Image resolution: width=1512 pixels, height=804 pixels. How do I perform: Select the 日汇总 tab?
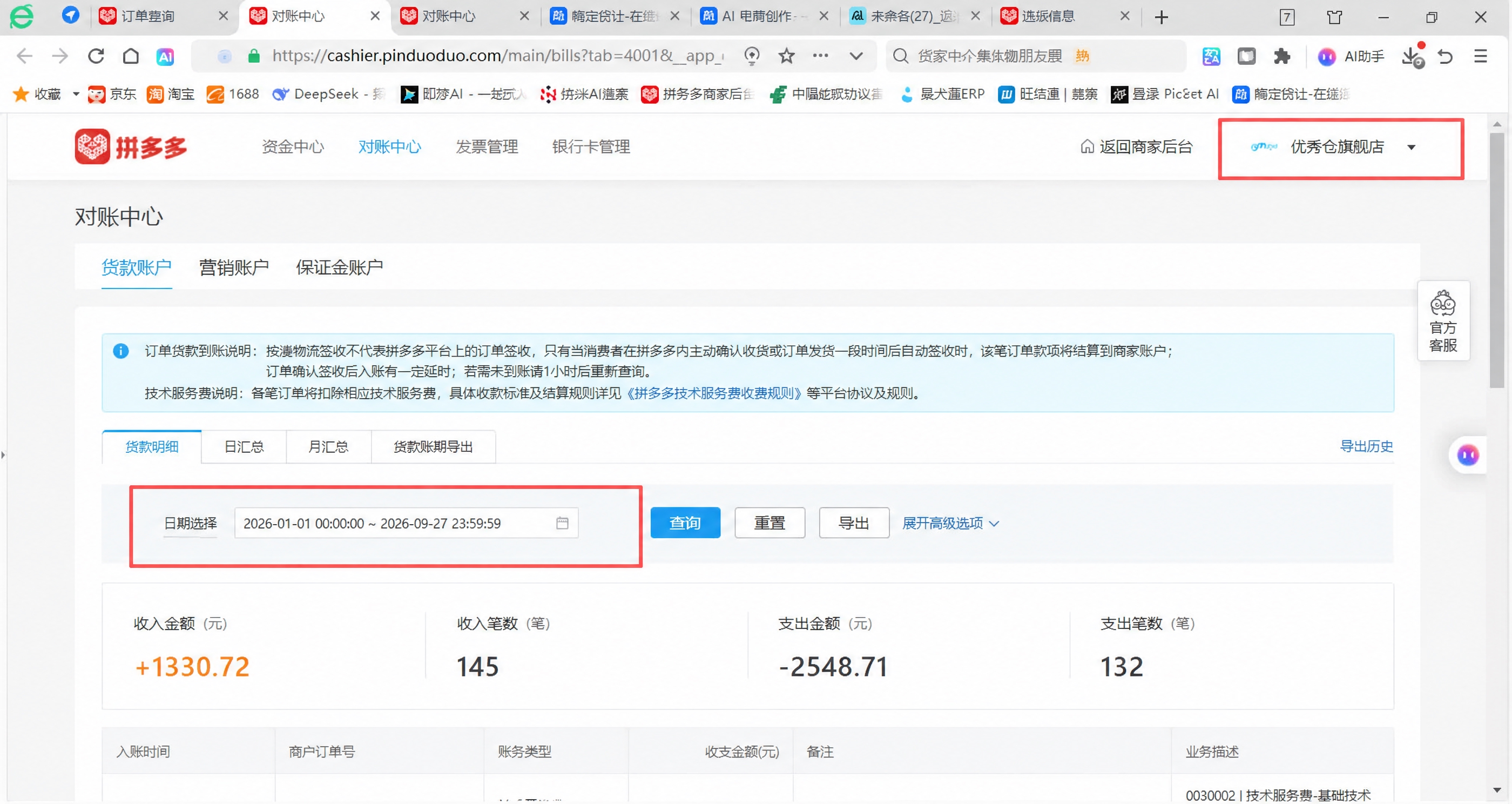point(244,447)
